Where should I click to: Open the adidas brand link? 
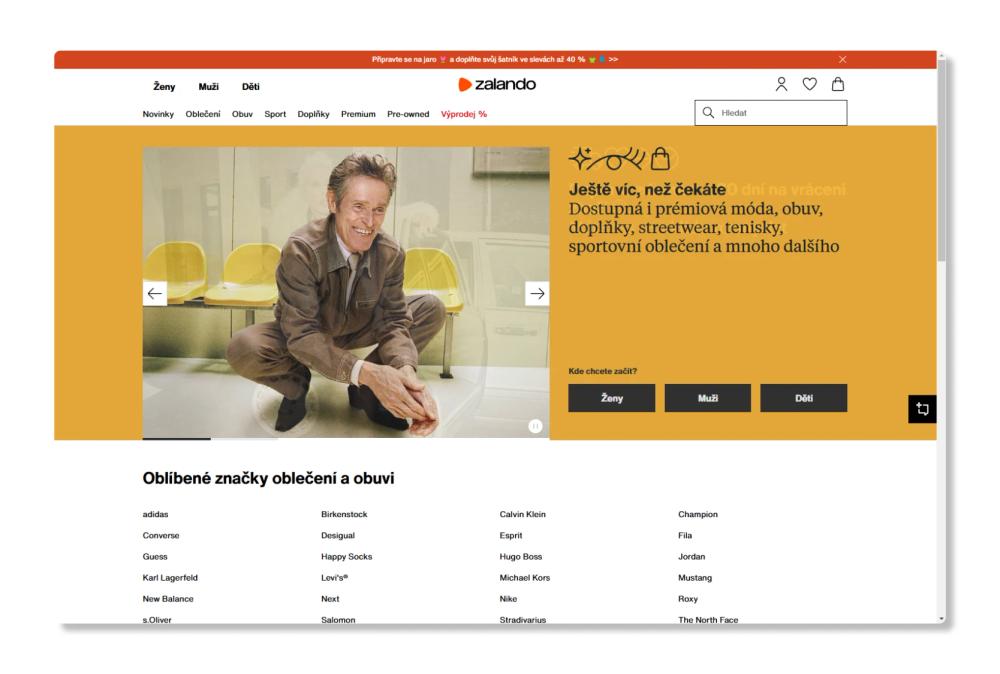156,514
